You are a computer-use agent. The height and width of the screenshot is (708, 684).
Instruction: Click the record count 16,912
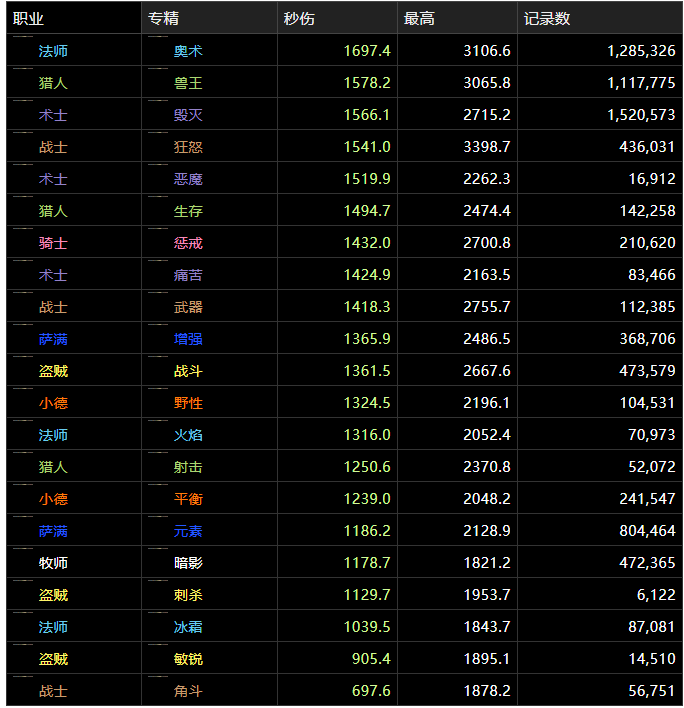652,179
